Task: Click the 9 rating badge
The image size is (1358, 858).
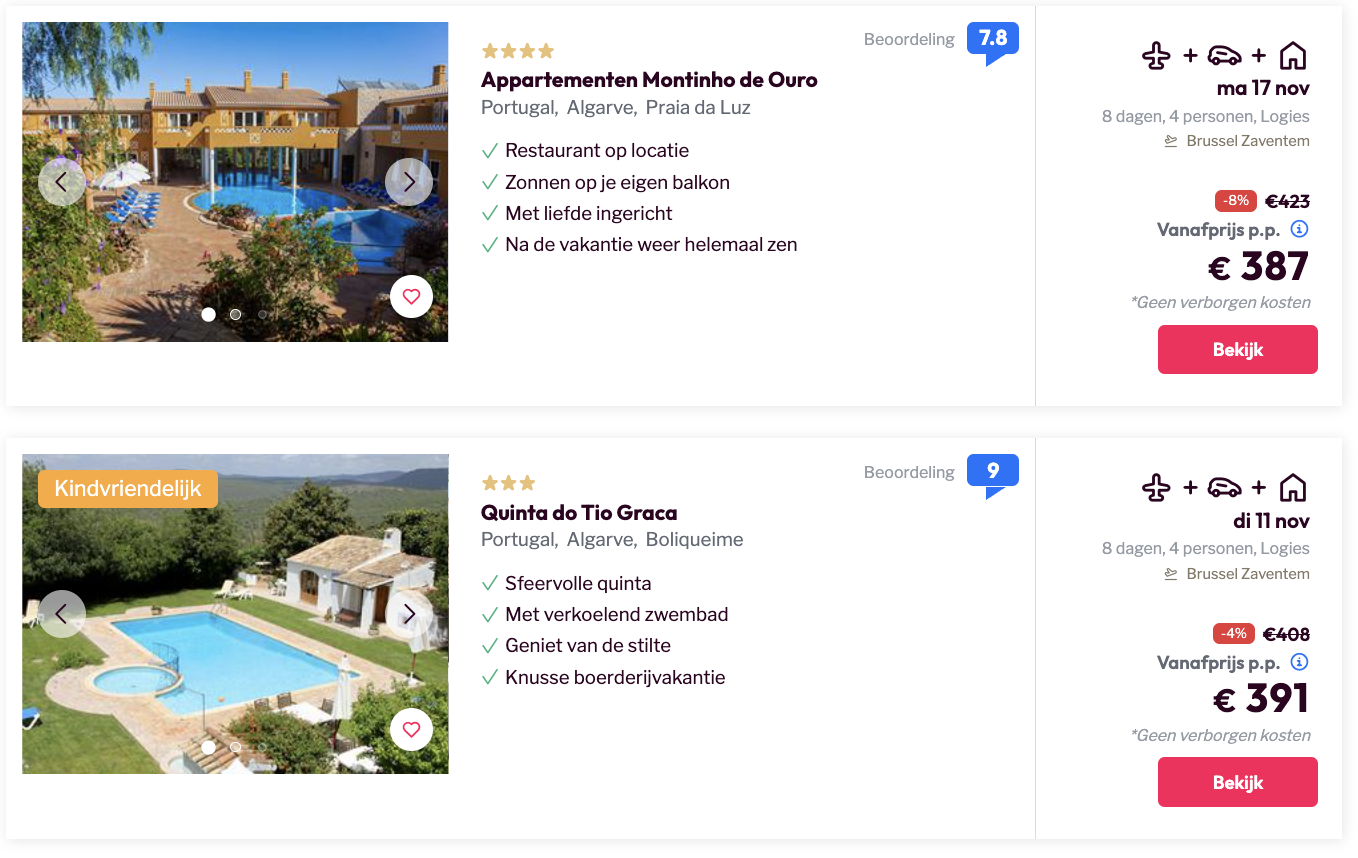Action: [992, 471]
